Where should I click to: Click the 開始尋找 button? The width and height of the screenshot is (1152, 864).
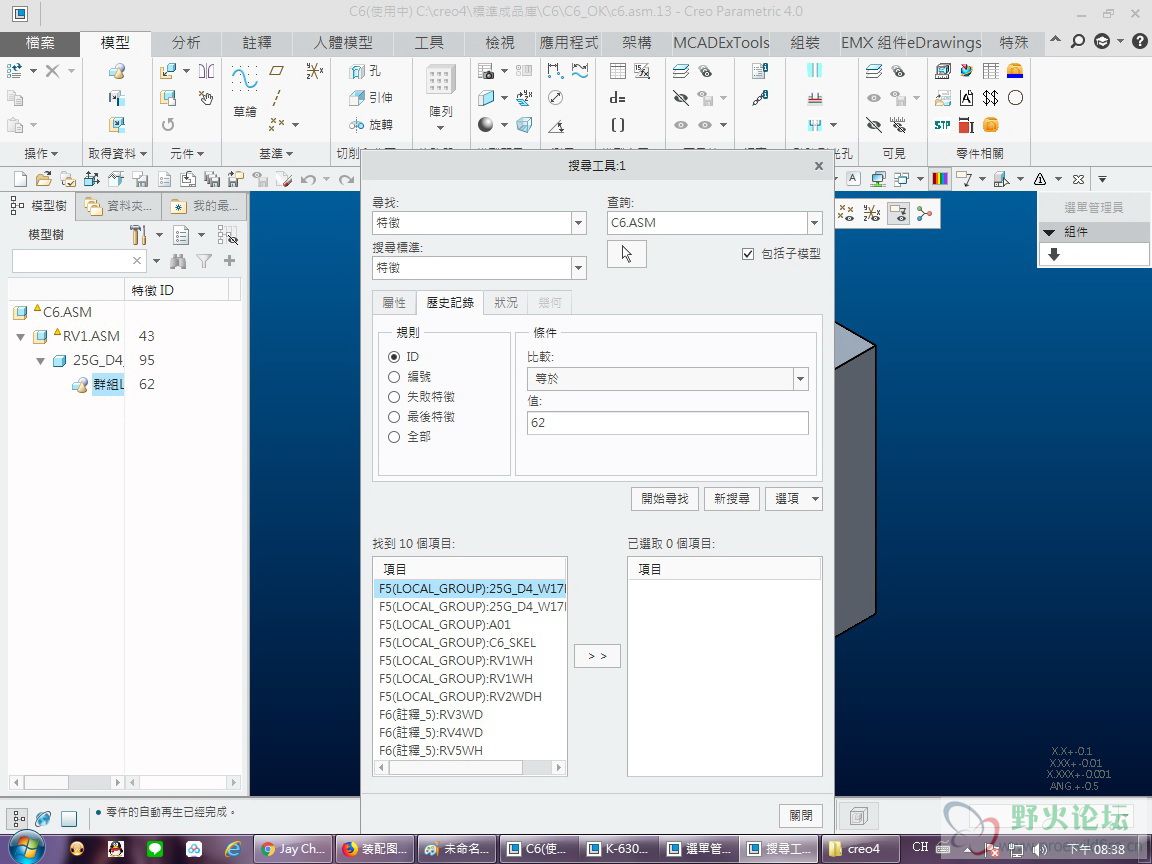pyautogui.click(x=664, y=499)
